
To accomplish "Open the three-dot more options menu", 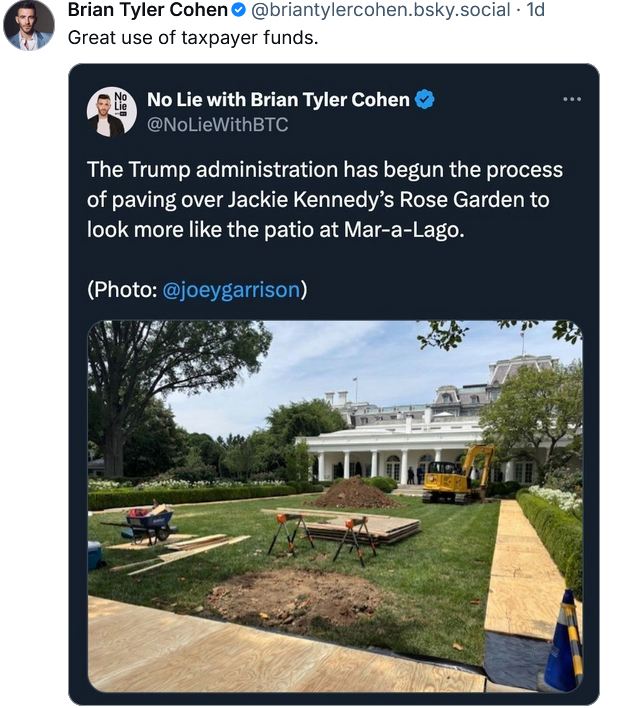I will [x=571, y=100].
